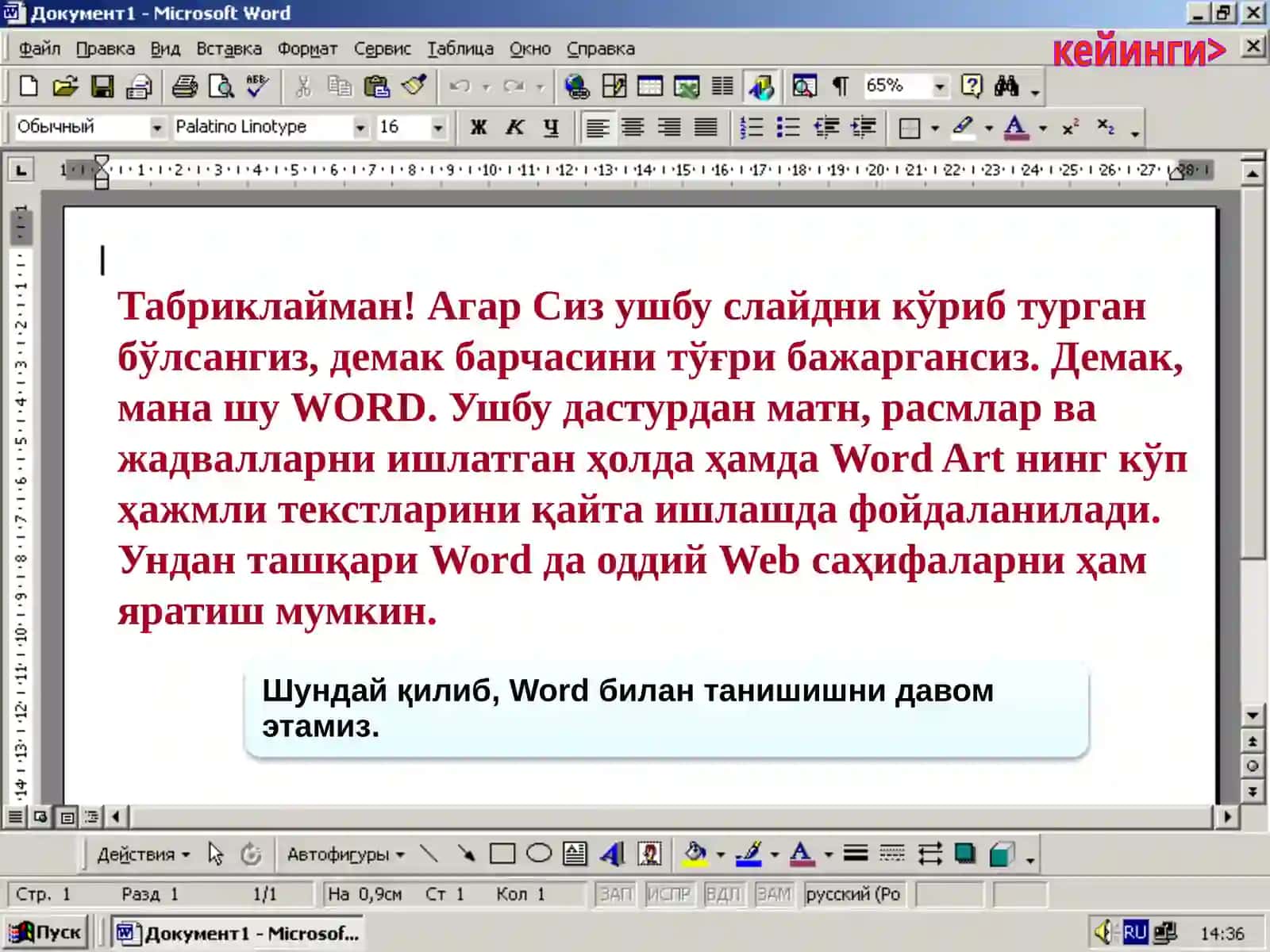
Task: Open the Вставка menu
Action: click(229, 48)
